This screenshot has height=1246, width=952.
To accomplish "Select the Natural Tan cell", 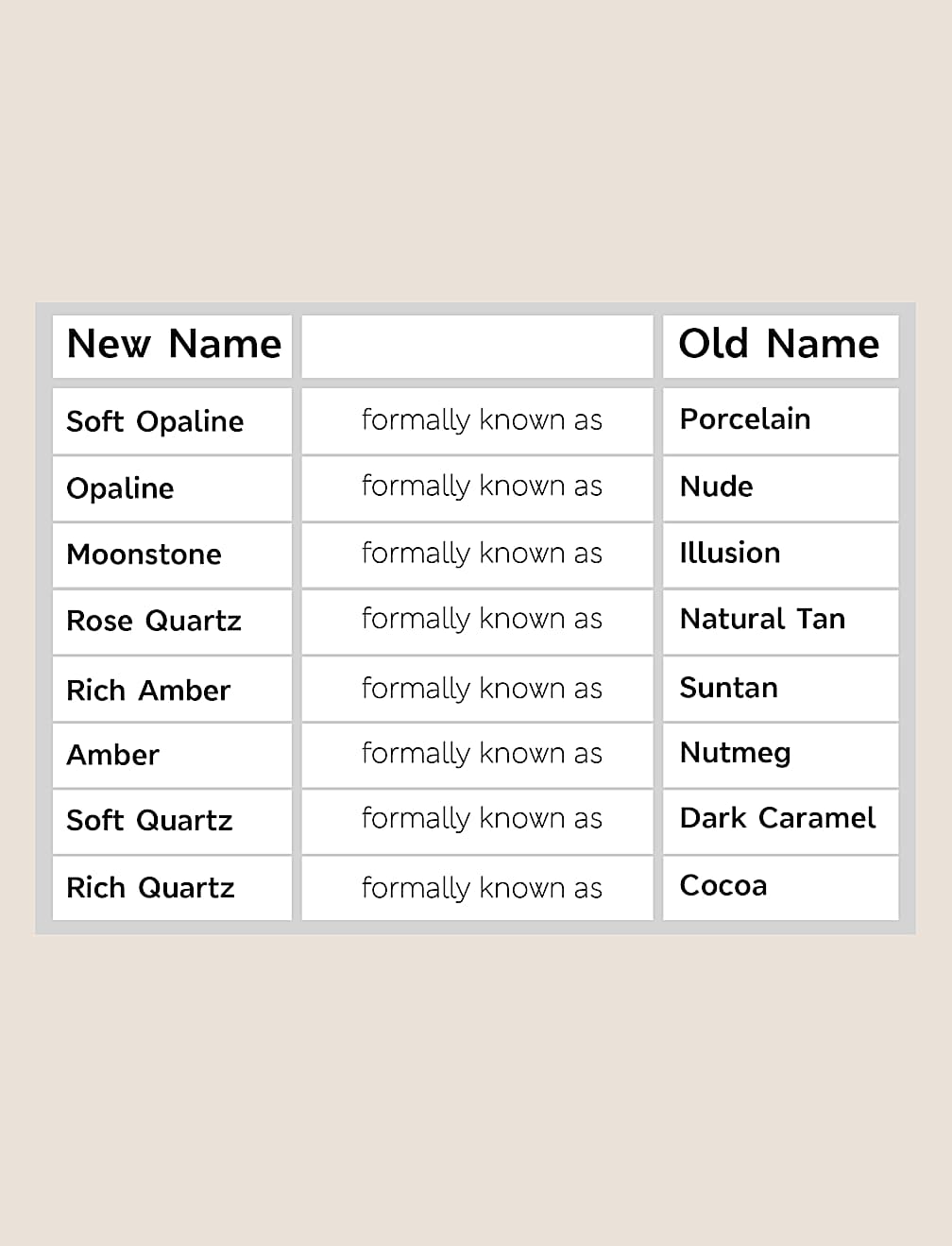I will point(762,619).
